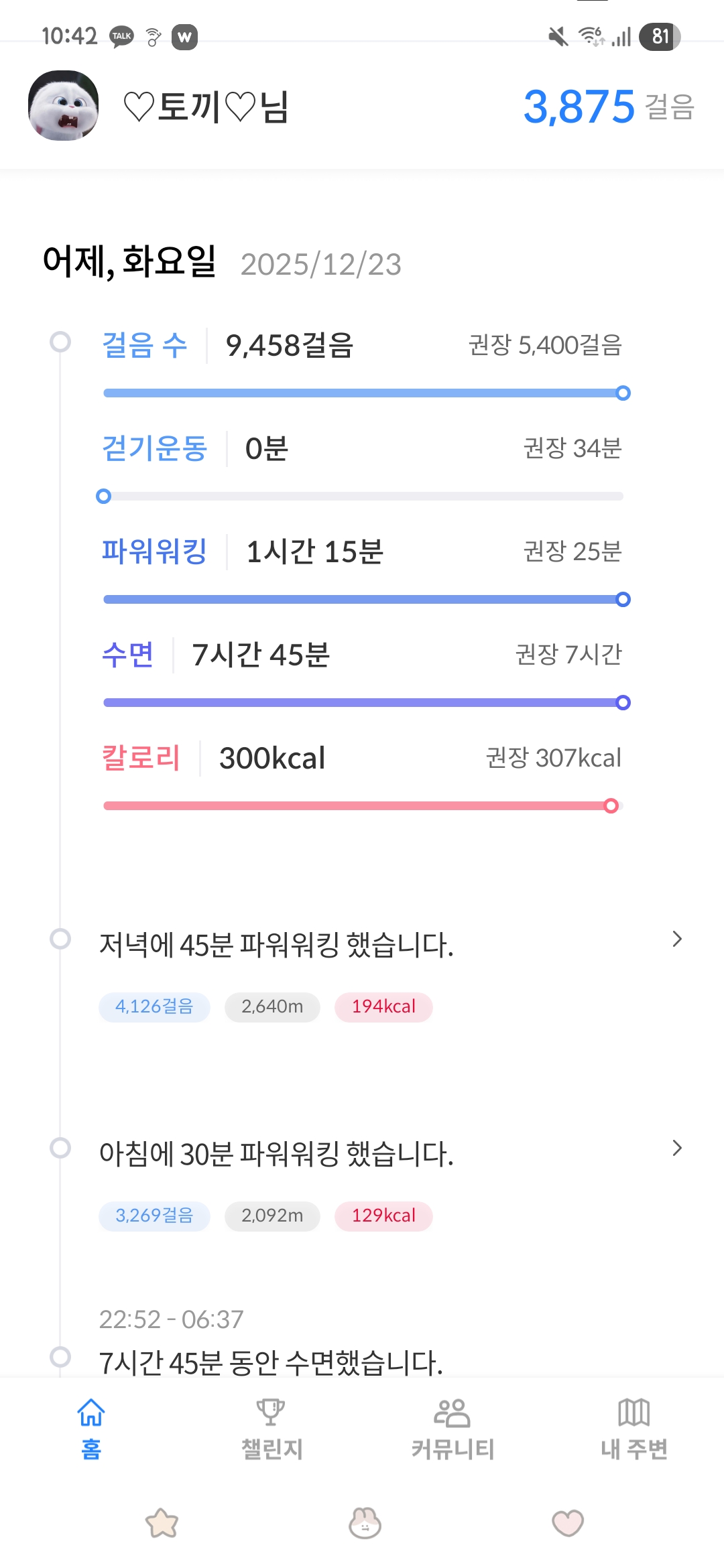Tap the star icon at bottom
Image resolution: width=724 pixels, height=1568 pixels.
162,1523
